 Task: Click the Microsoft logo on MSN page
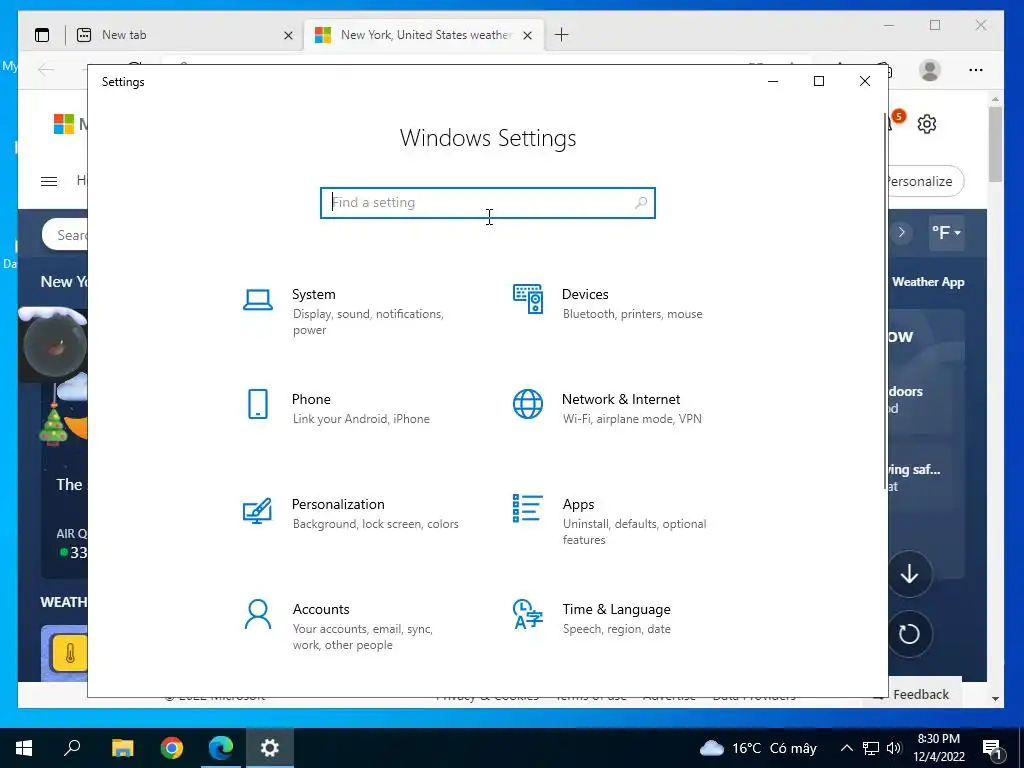point(63,123)
